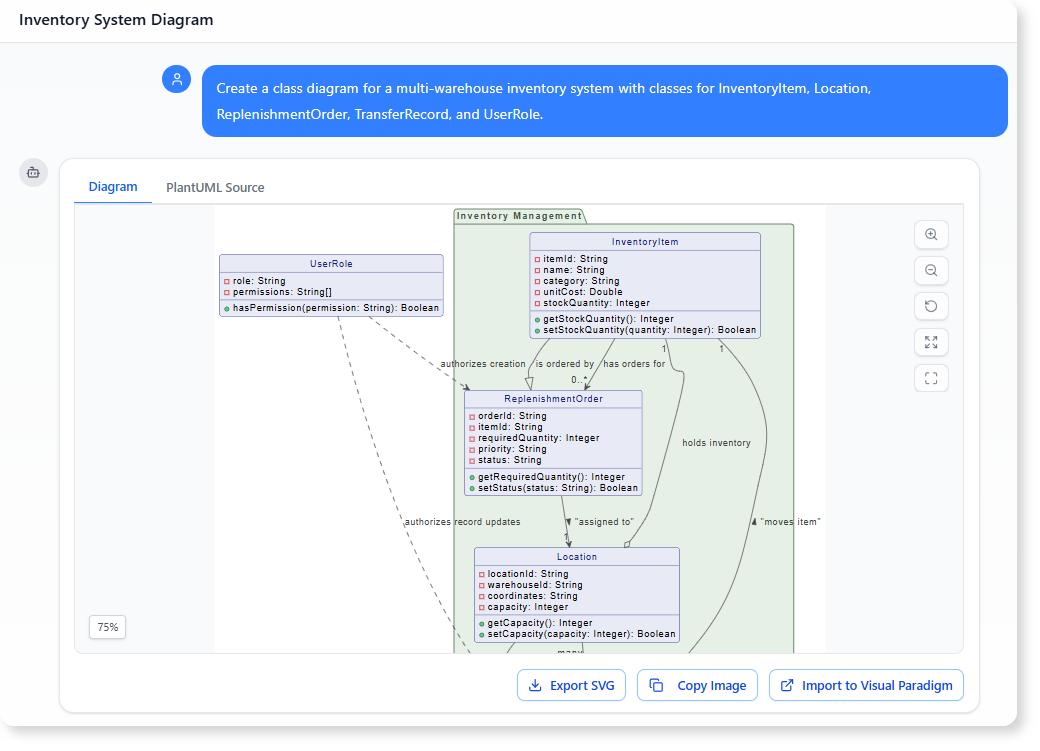Export the diagram as SVG

coord(571,685)
